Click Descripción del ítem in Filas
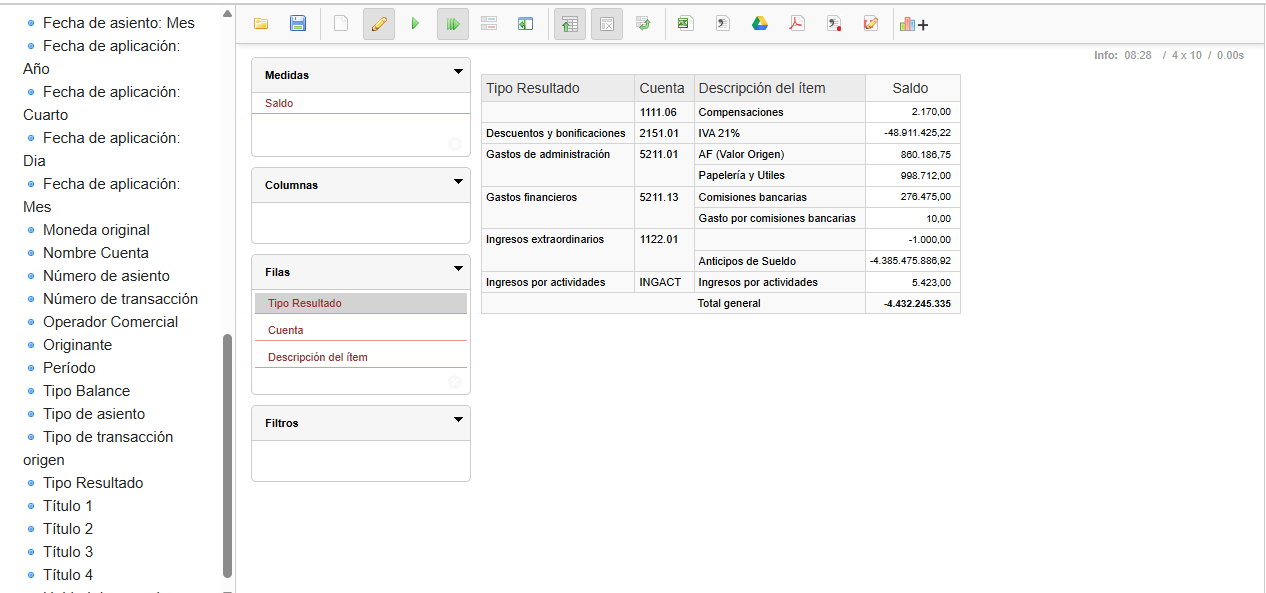Viewport: 1266px width, 593px height. point(361,357)
